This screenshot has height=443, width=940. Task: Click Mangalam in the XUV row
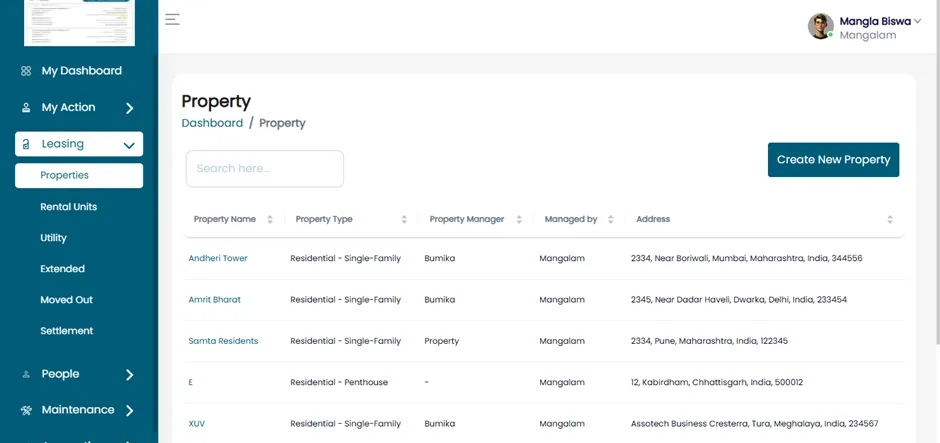[562, 424]
